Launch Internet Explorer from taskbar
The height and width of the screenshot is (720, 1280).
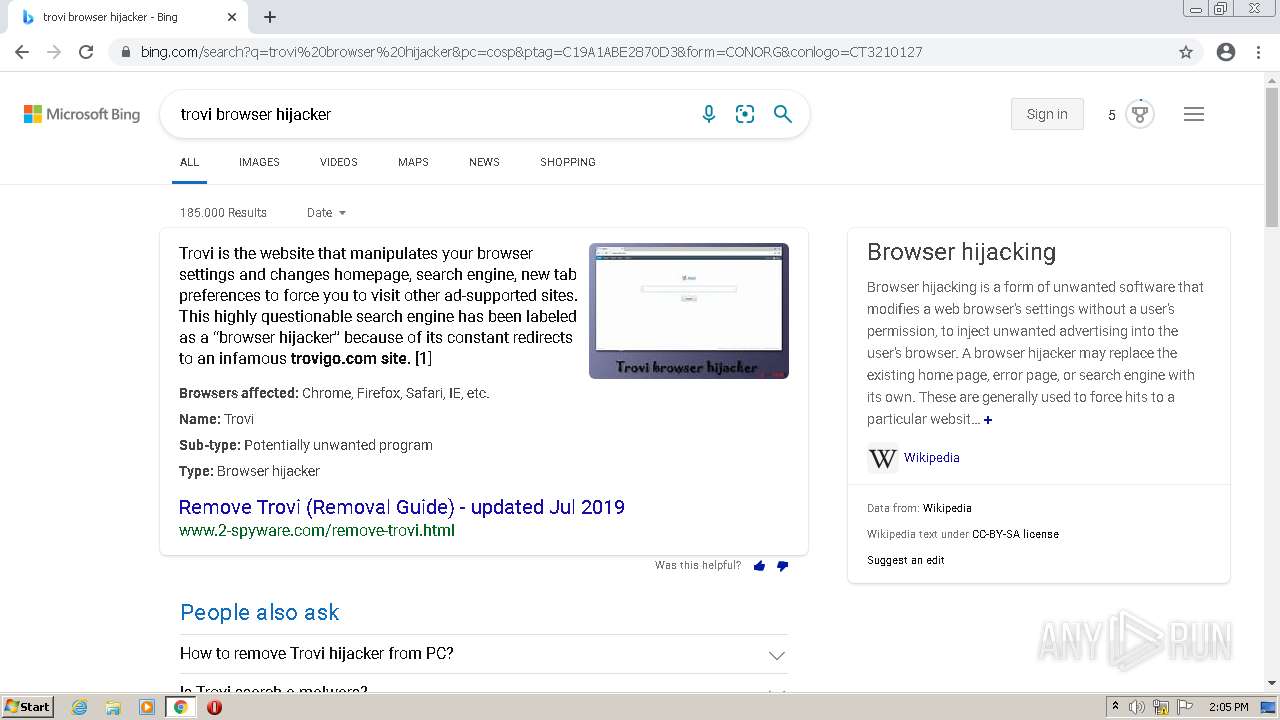tap(80, 707)
